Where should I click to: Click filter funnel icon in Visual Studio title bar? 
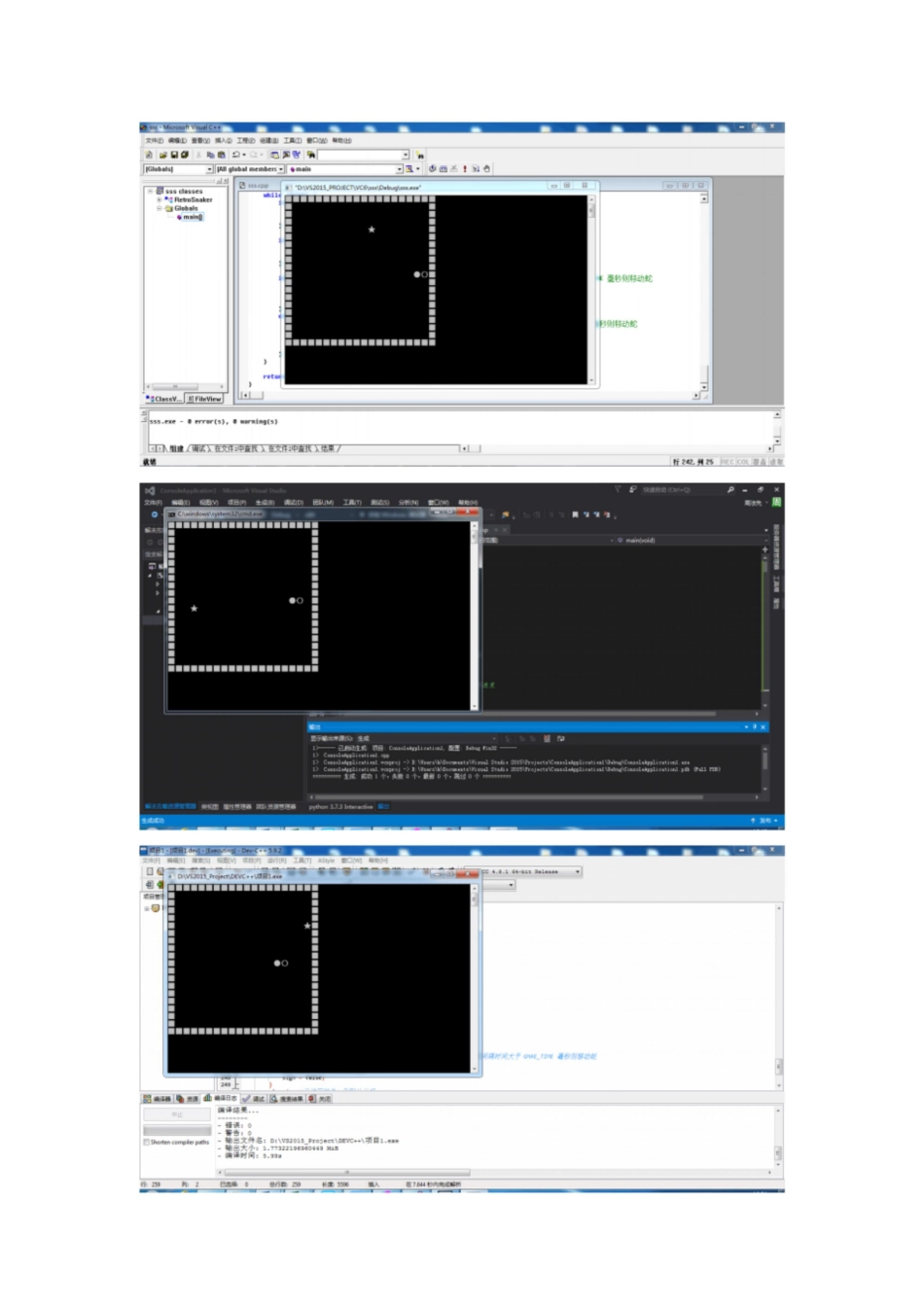tap(618, 489)
